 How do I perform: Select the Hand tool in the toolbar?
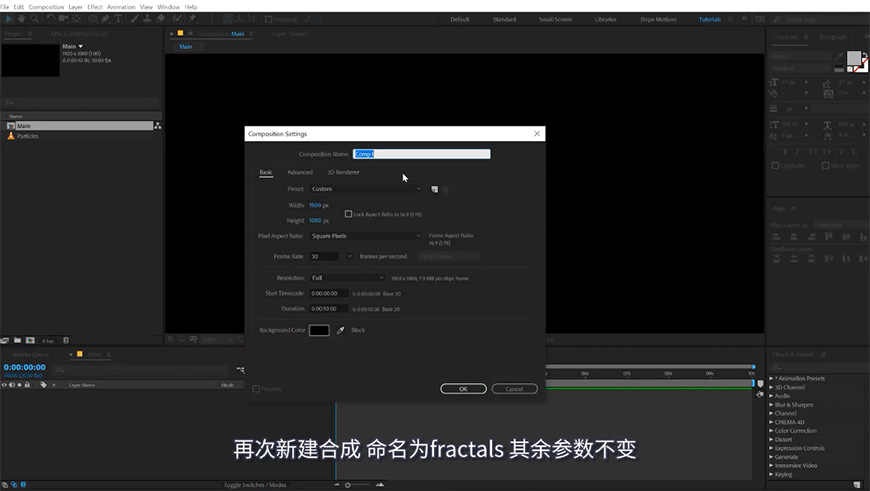21,18
